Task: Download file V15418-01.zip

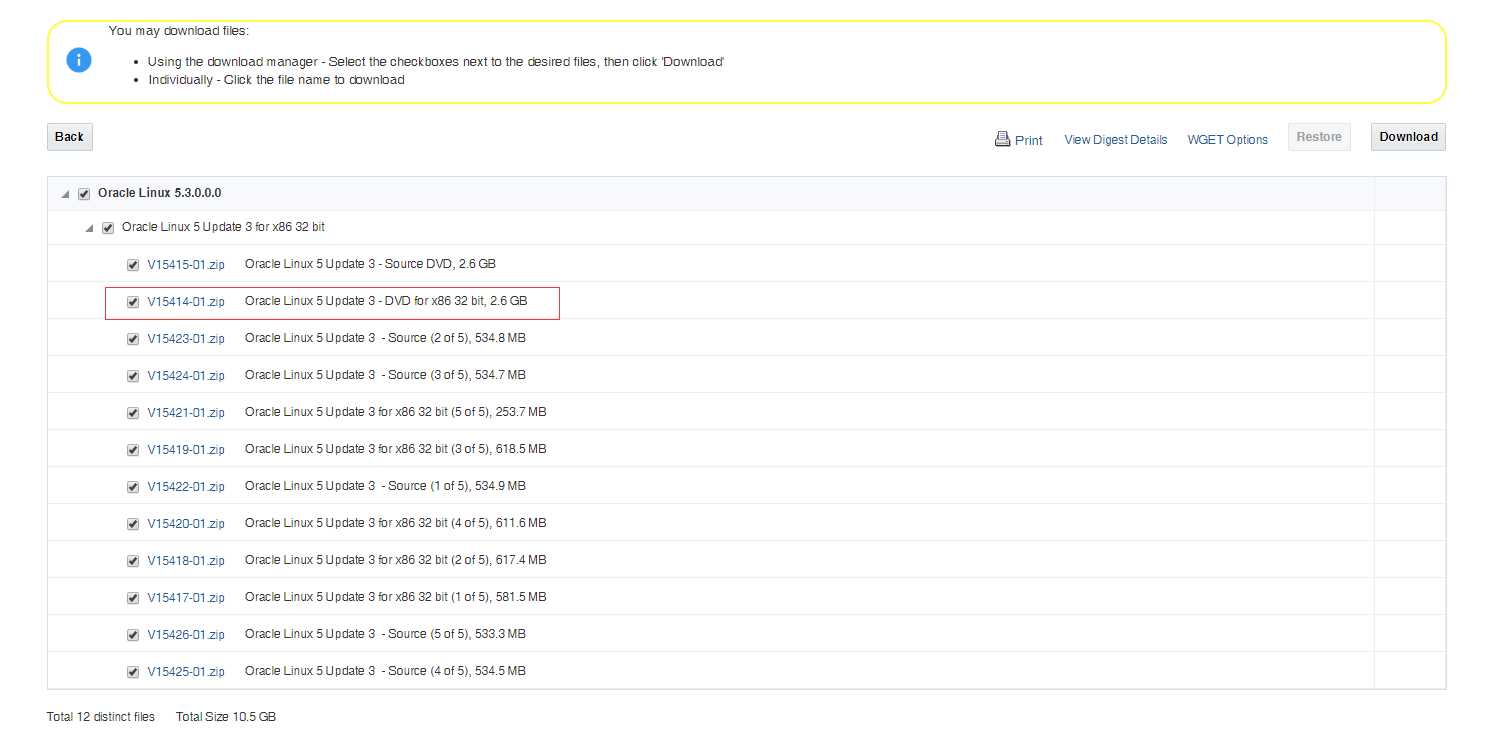Action: point(186,560)
